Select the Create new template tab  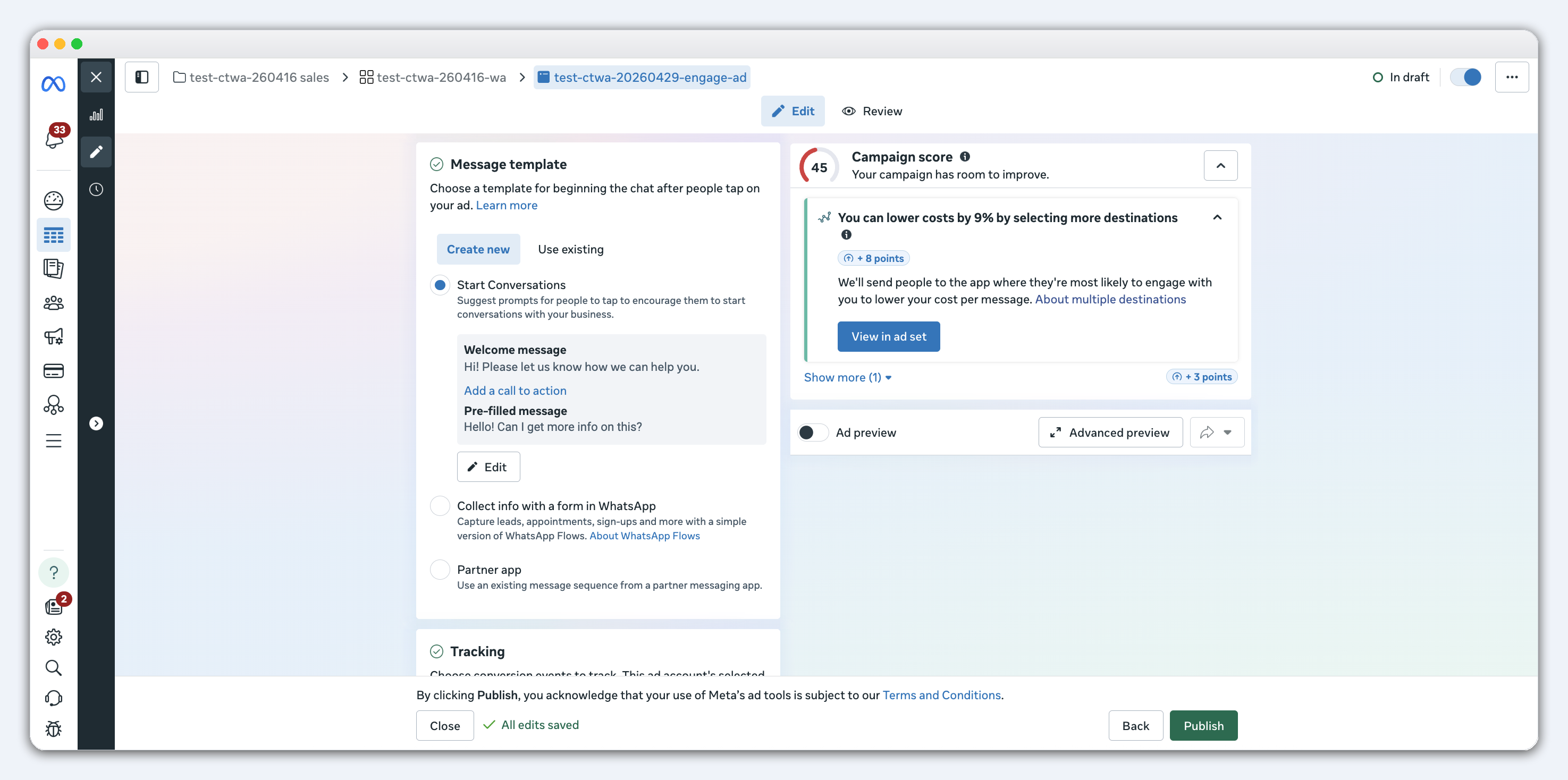478,249
